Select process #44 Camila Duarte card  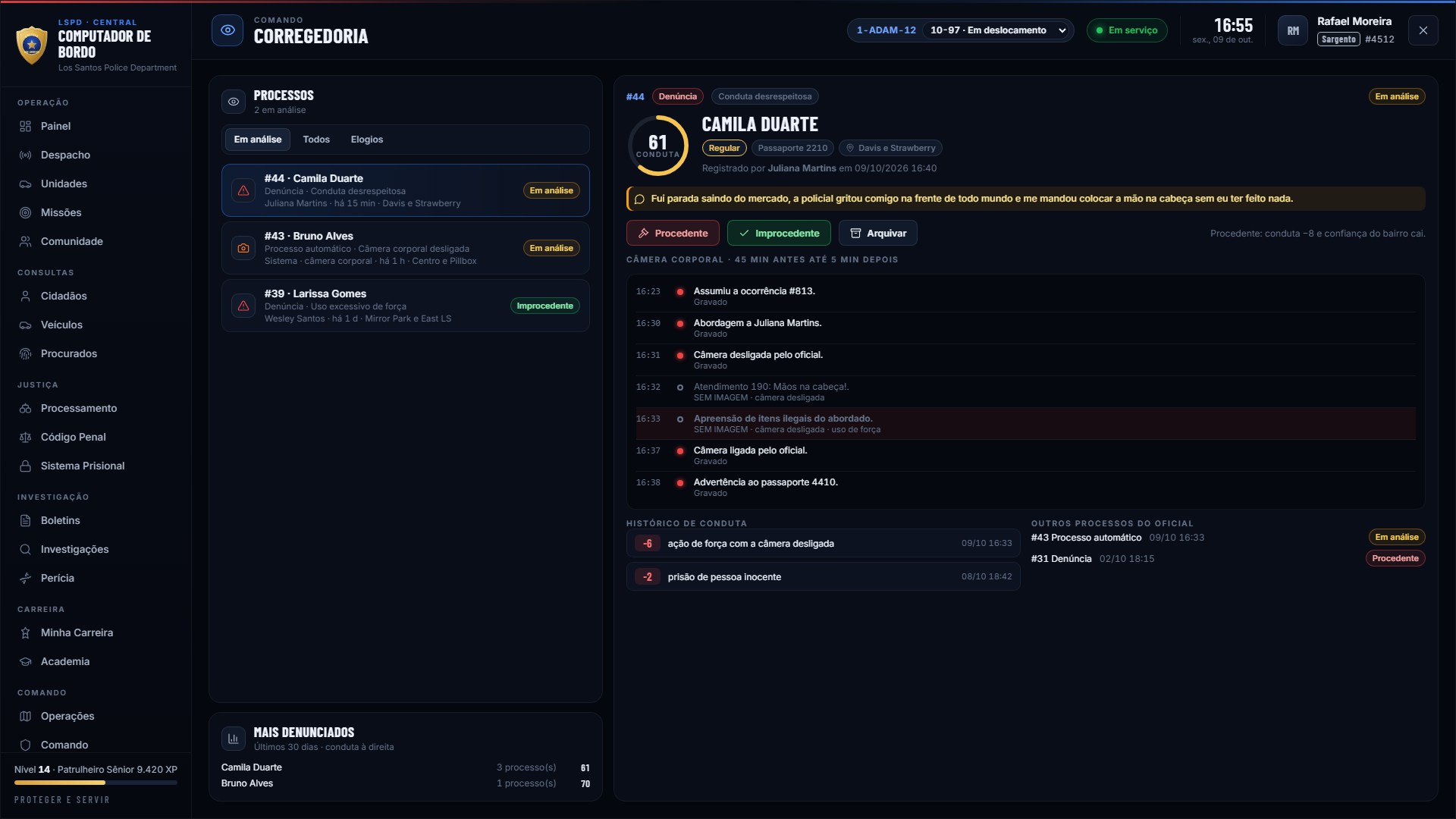click(x=406, y=190)
